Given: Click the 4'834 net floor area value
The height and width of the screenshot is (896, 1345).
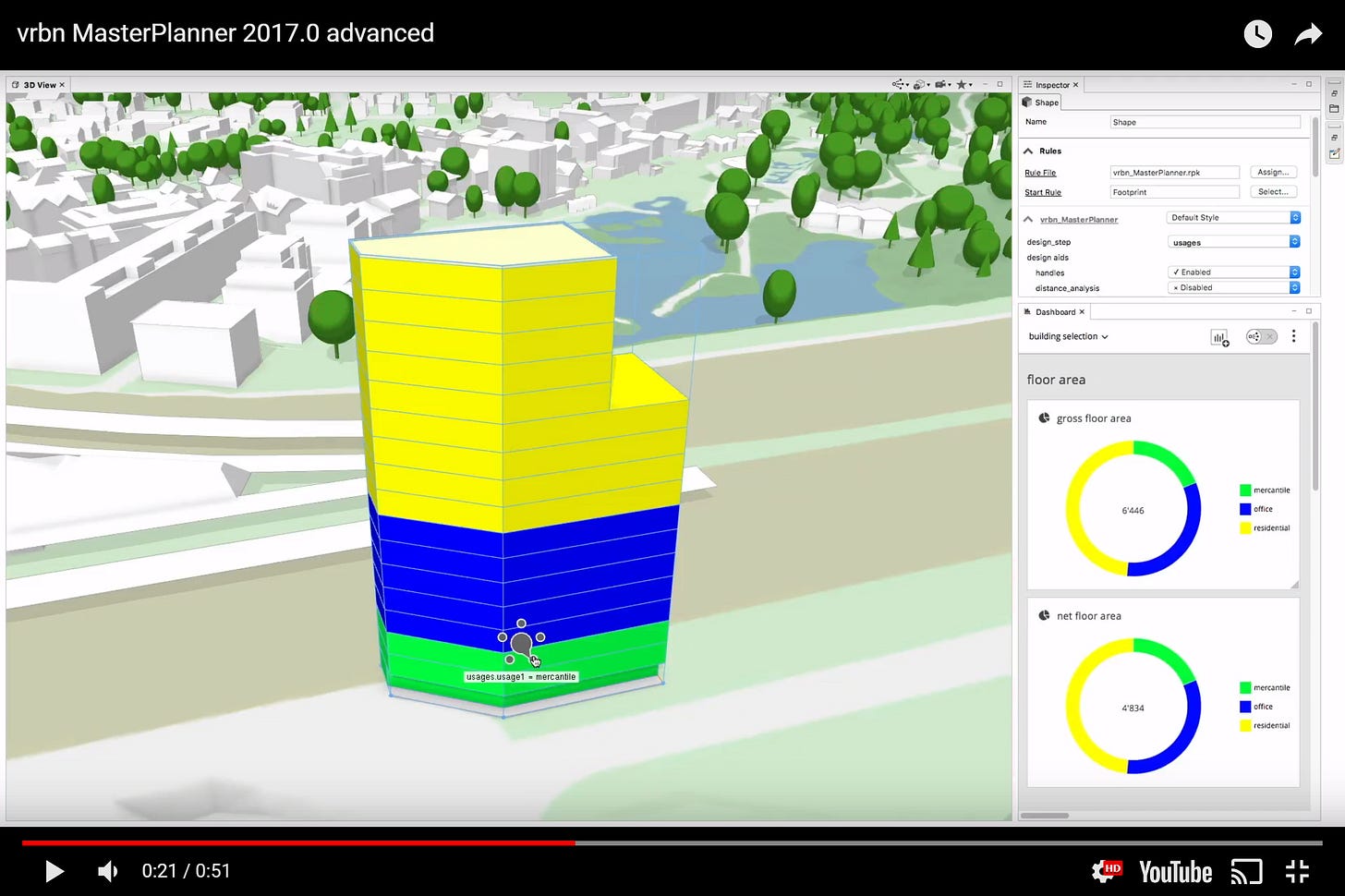Looking at the screenshot, I should pos(1133,708).
